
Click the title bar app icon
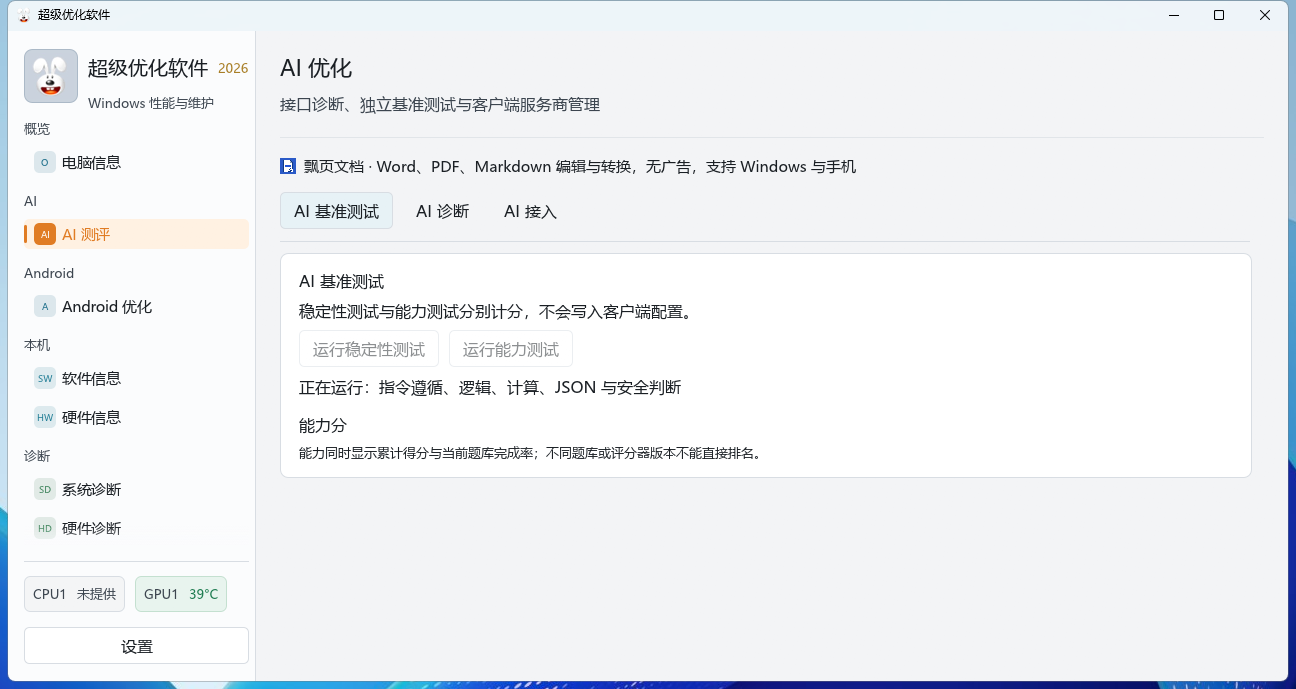coord(24,15)
